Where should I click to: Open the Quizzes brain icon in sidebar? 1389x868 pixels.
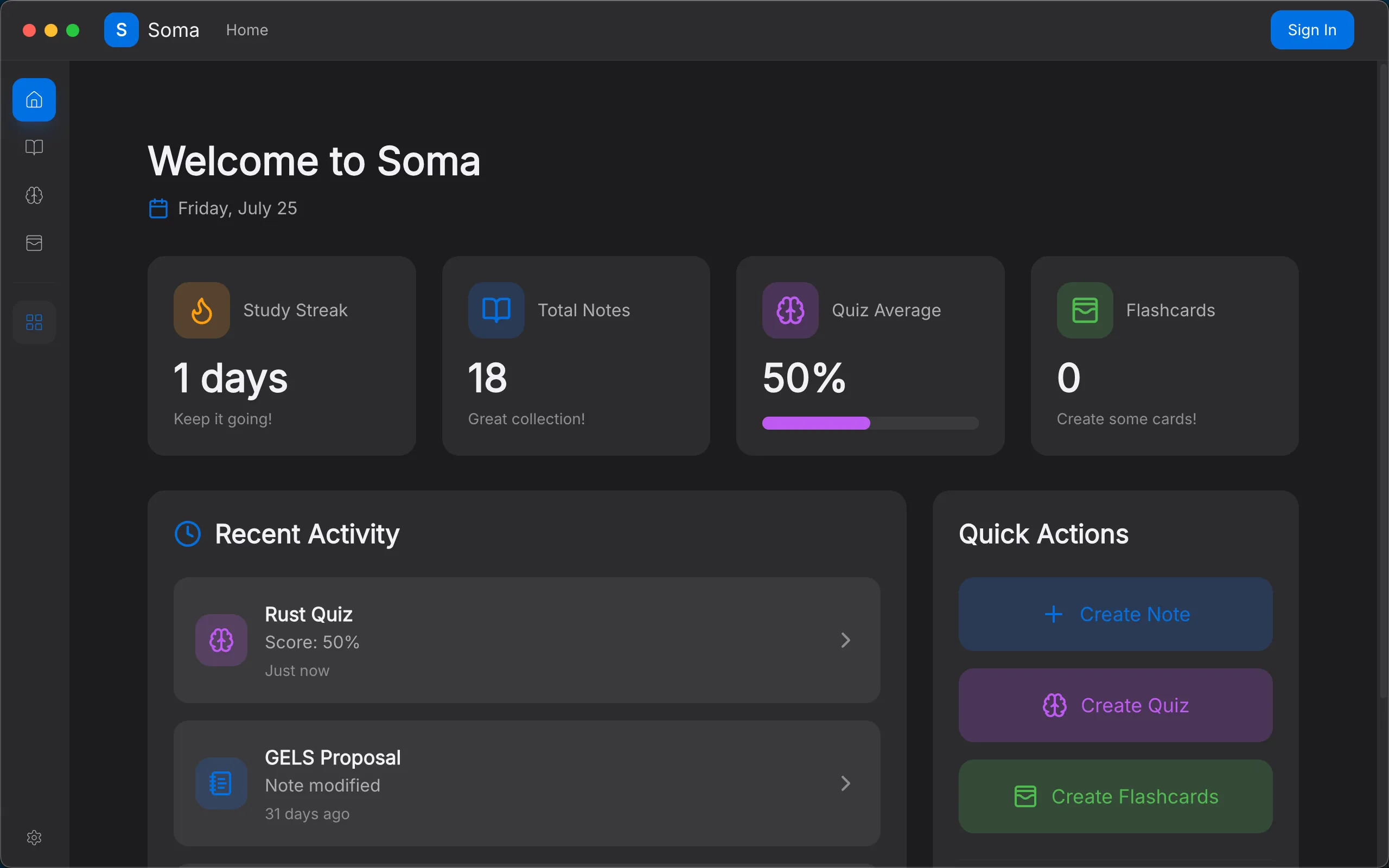click(34, 195)
